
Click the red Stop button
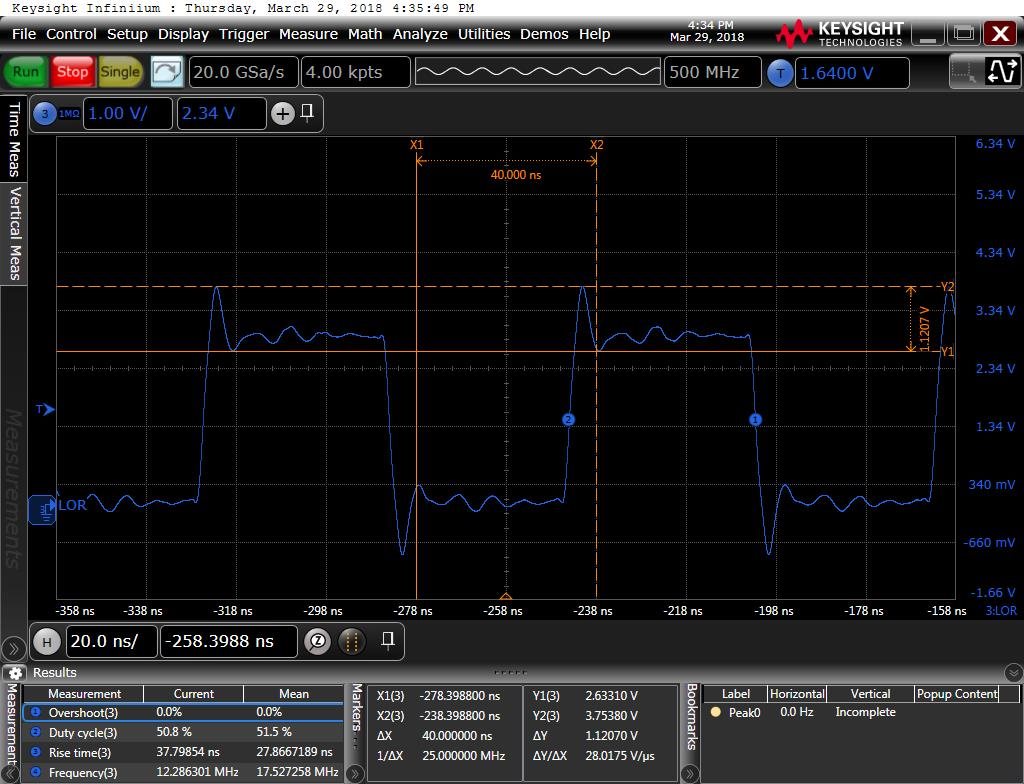coord(72,72)
